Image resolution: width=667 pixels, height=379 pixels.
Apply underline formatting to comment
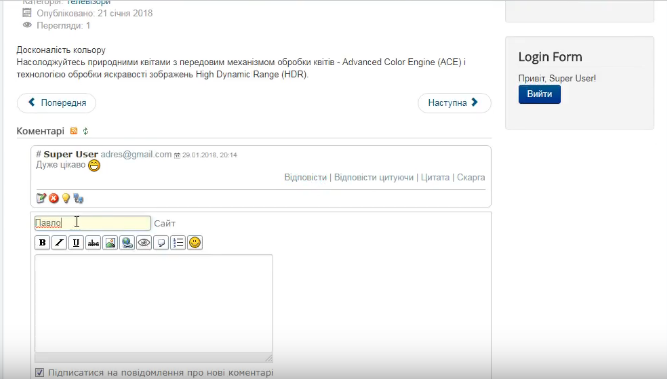[x=76, y=242]
